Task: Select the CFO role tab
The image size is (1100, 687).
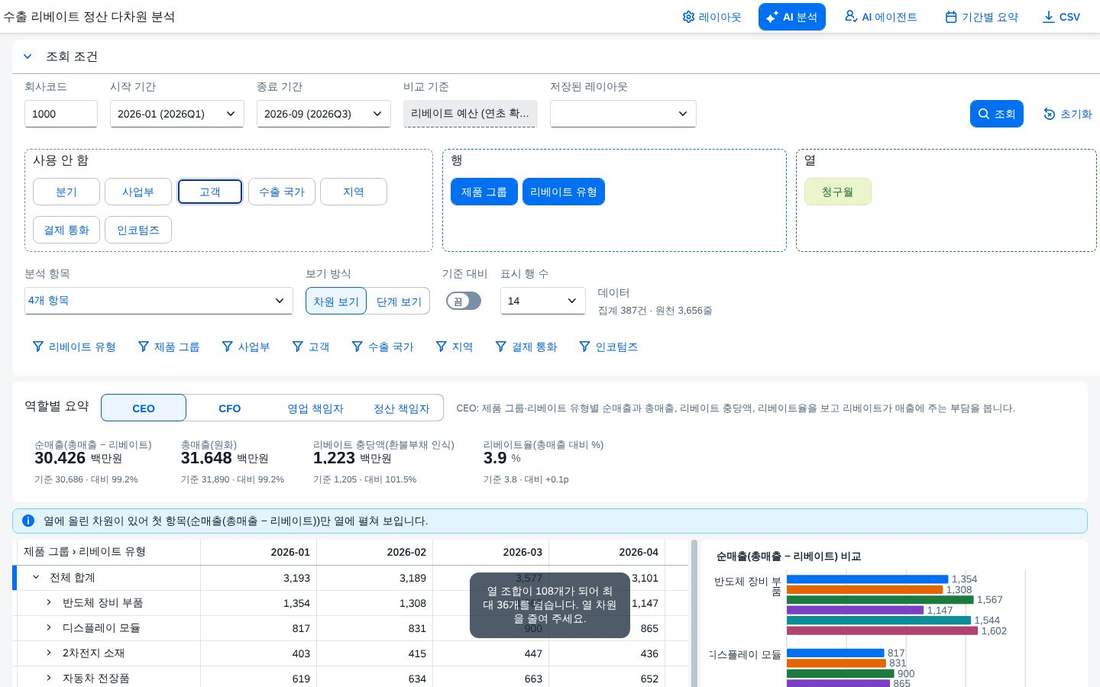Action: pyautogui.click(x=229, y=408)
